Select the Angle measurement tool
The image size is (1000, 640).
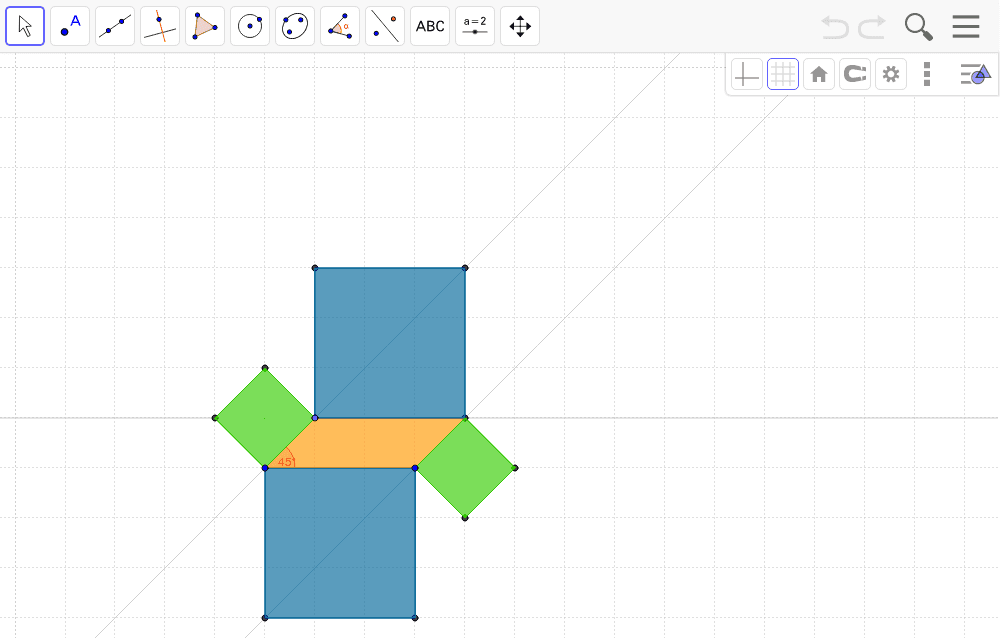click(x=340, y=26)
